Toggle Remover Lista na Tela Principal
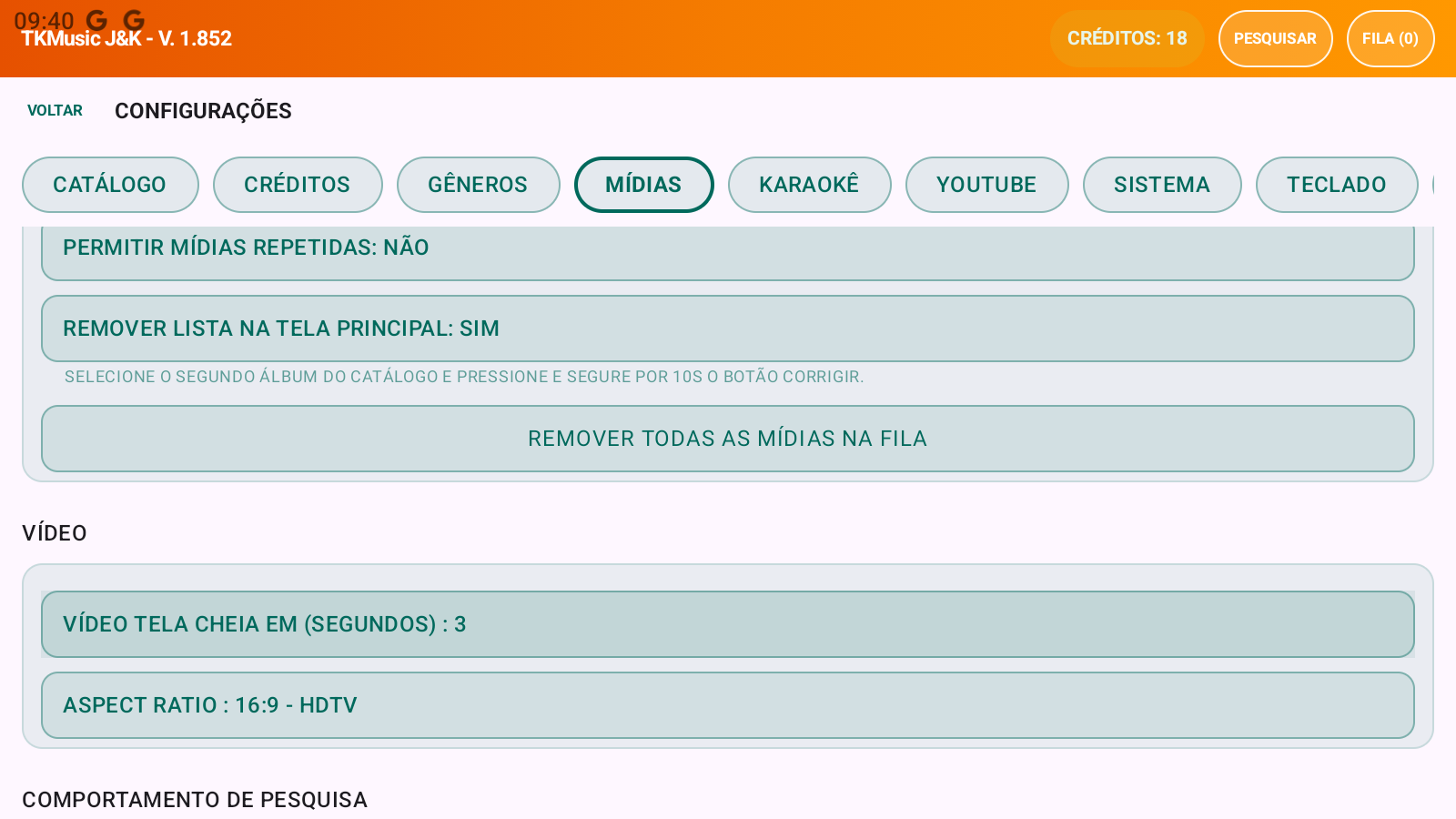This screenshot has width=1456, height=819. (x=728, y=329)
